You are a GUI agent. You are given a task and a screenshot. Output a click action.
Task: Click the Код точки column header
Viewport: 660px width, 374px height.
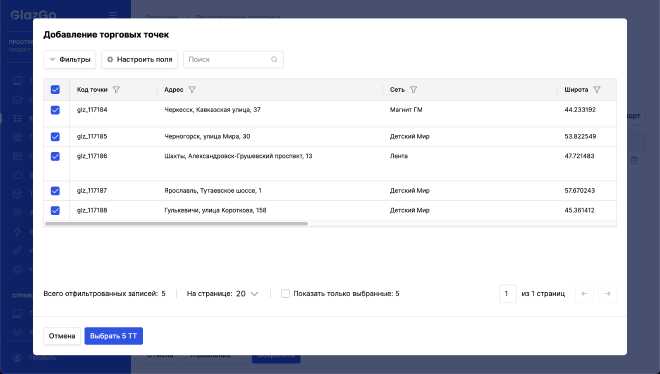tap(92, 90)
